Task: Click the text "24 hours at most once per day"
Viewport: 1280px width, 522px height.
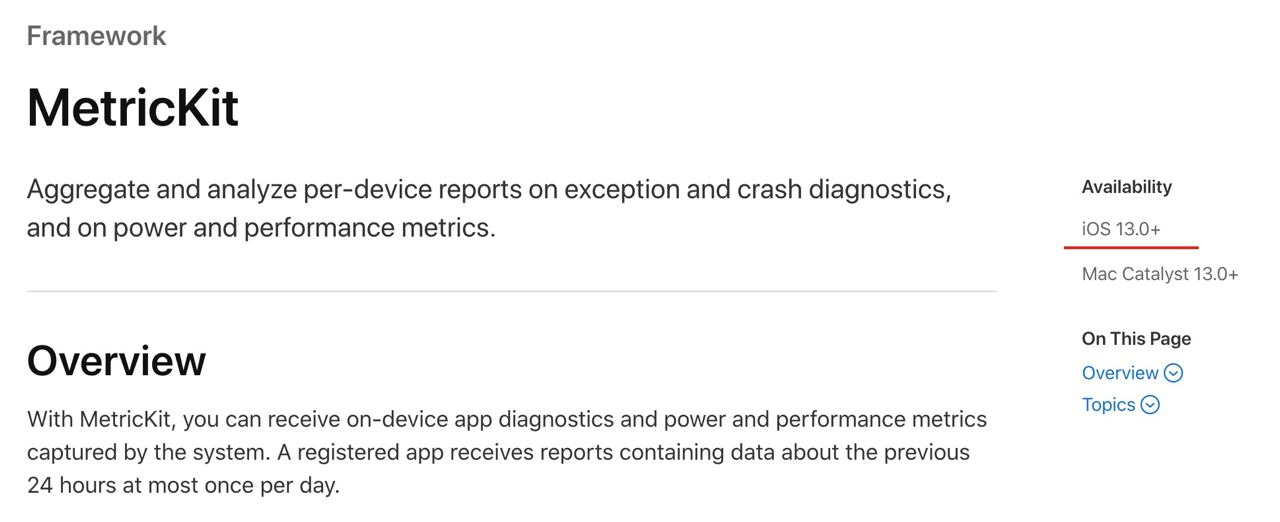Action: pos(183,486)
